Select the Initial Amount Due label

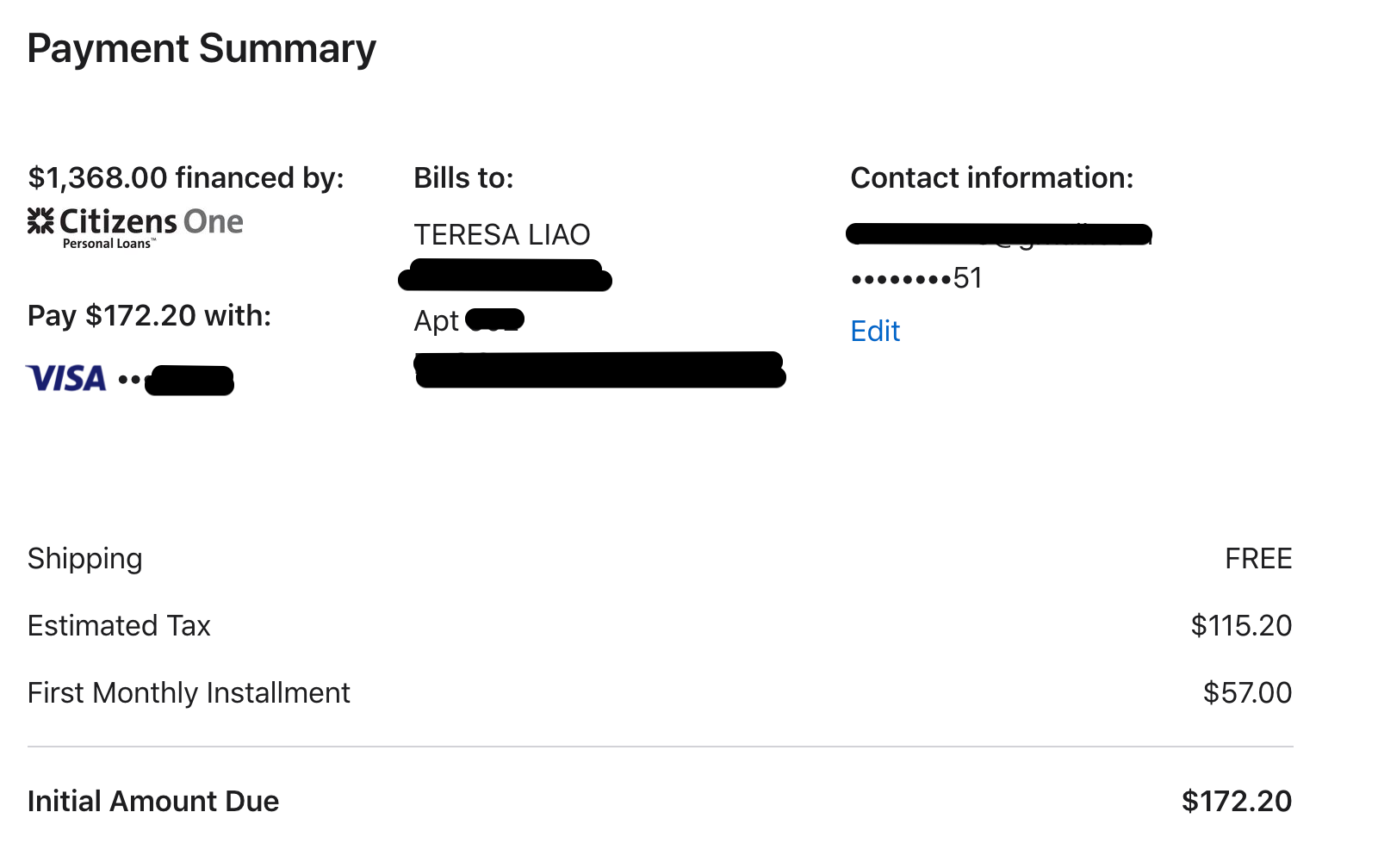(x=153, y=802)
